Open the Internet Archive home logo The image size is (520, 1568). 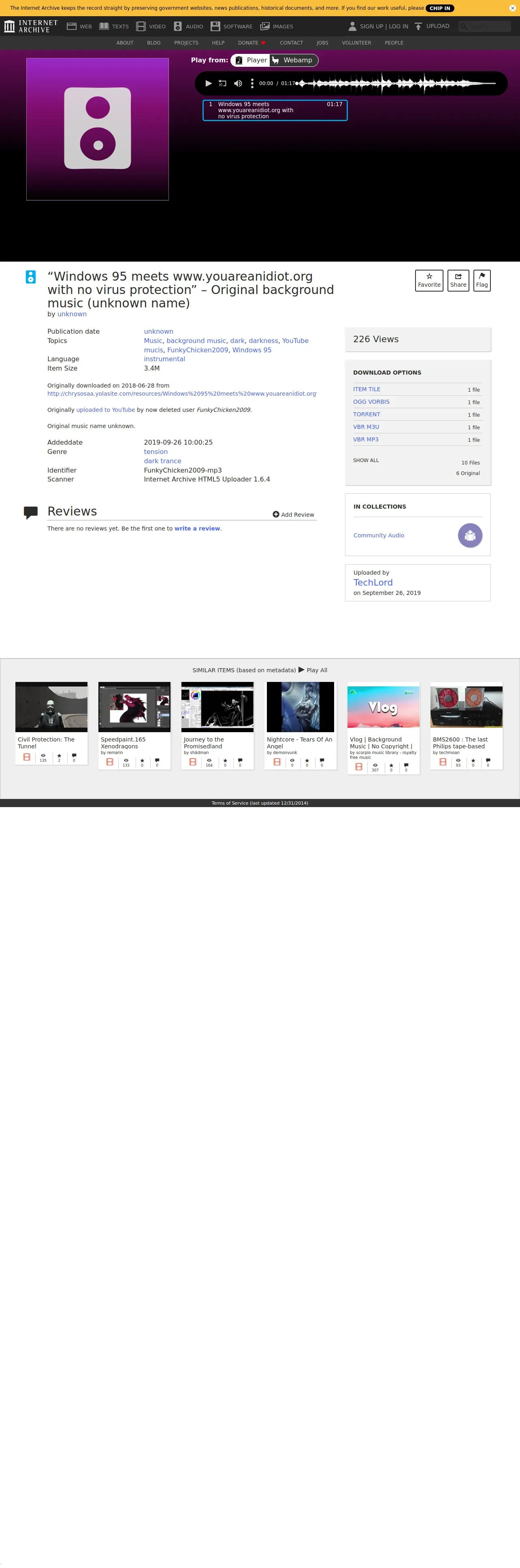[30, 26]
